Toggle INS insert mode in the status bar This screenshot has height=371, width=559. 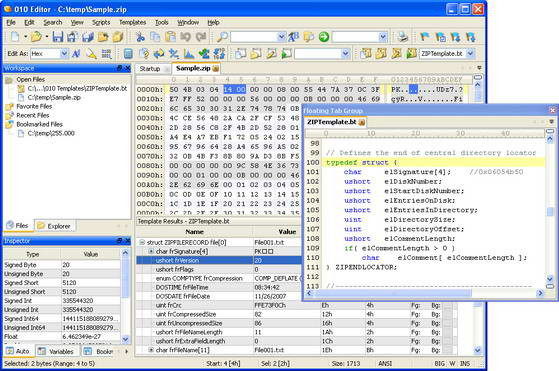point(465,364)
